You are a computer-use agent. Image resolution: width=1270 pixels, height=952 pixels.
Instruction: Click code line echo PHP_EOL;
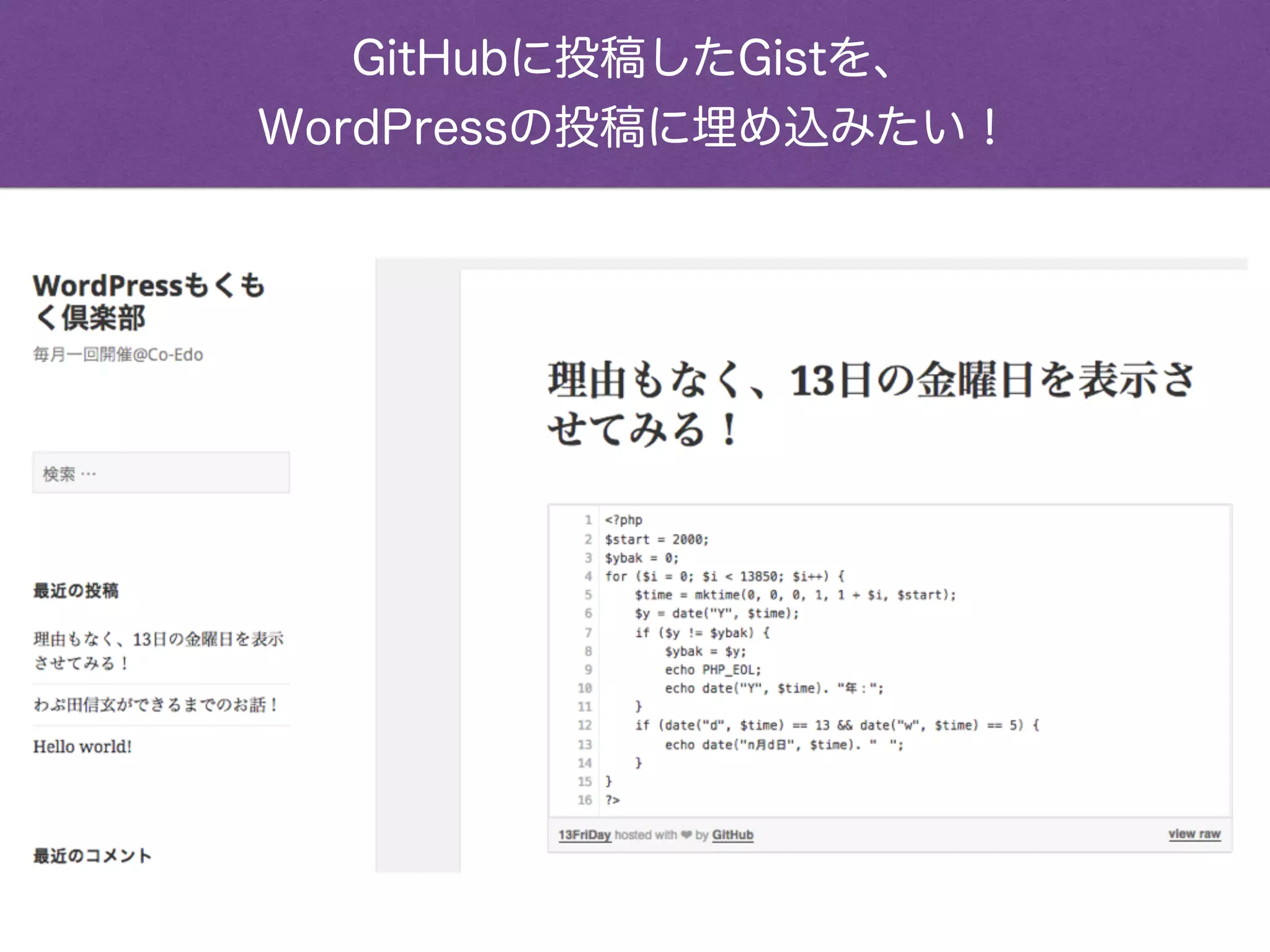[713, 670]
